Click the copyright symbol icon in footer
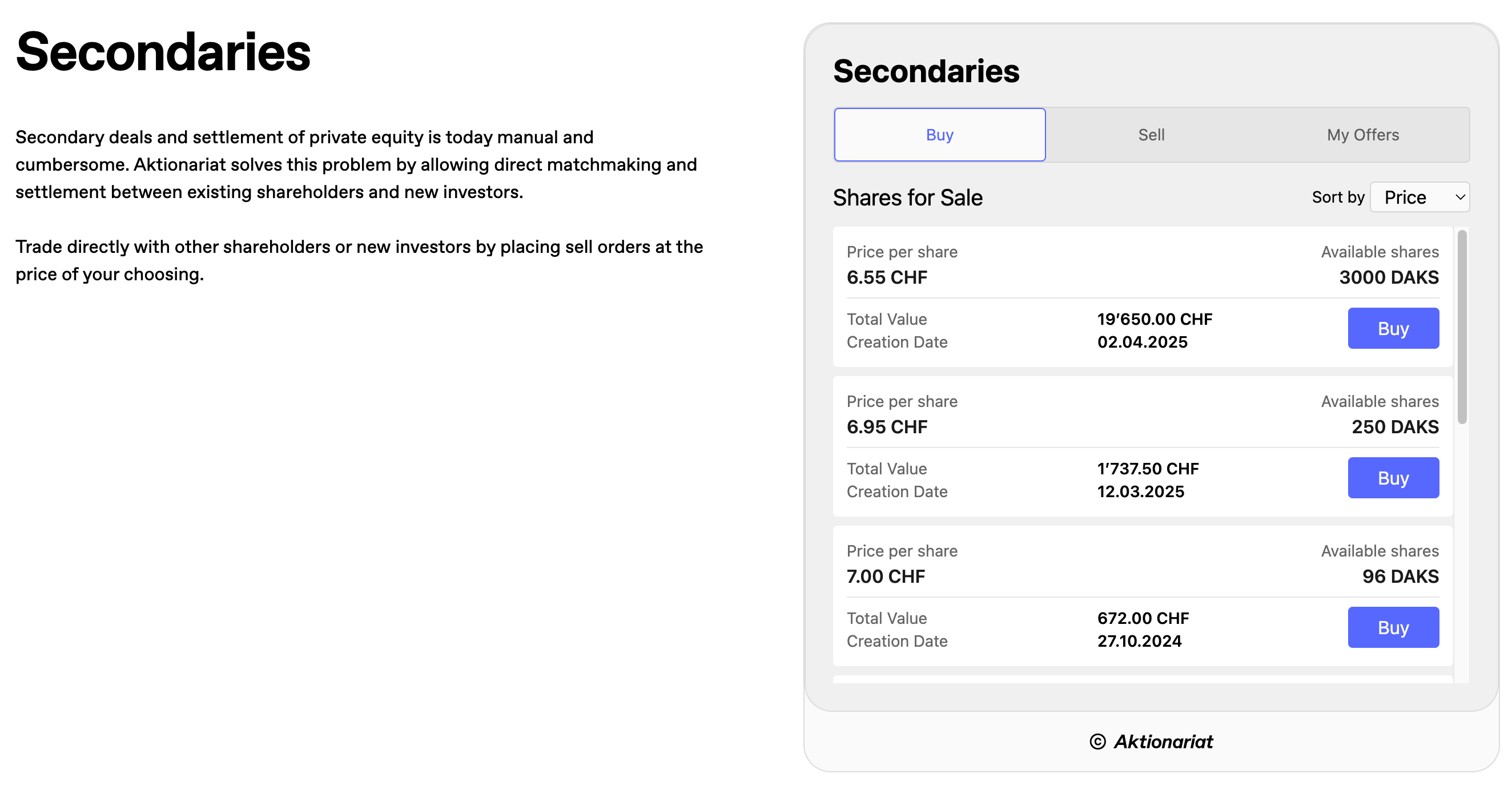This screenshot has height=790, width=1512. (1097, 741)
